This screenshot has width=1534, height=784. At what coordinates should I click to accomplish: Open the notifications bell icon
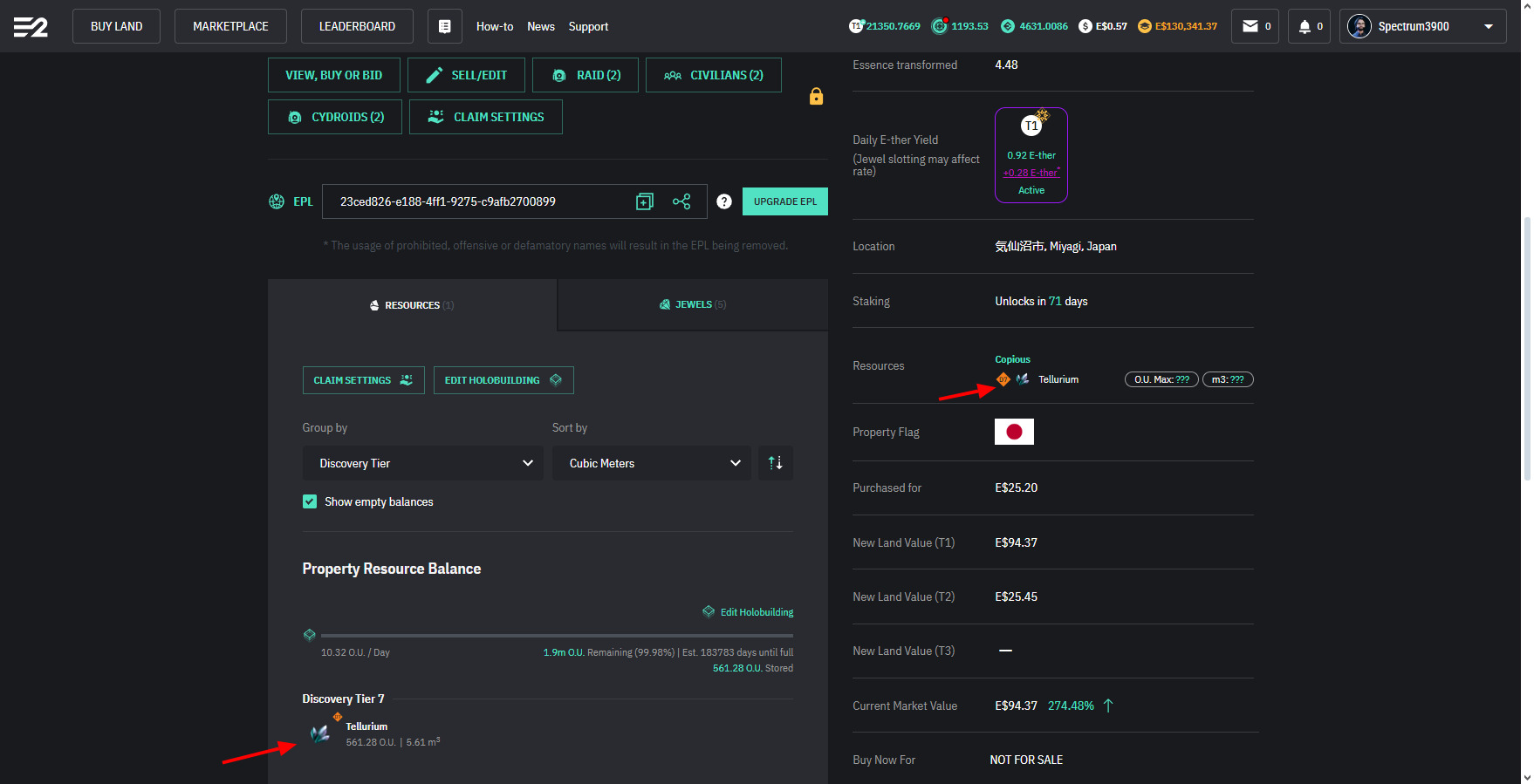(1309, 26)
